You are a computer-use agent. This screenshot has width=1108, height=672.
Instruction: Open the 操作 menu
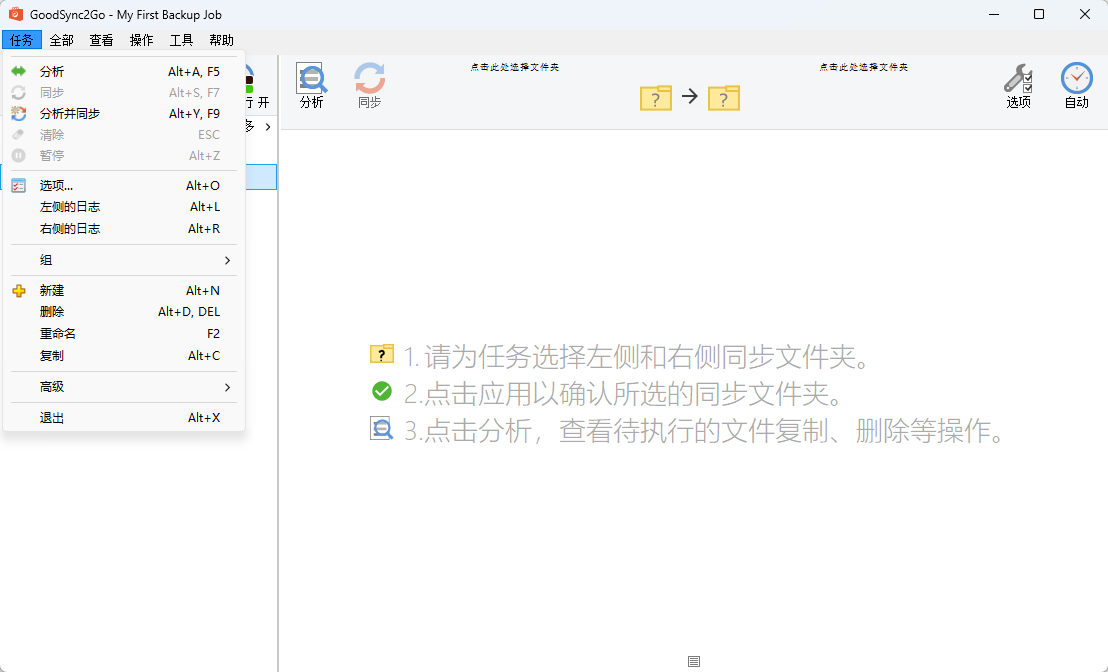[141, 40]
